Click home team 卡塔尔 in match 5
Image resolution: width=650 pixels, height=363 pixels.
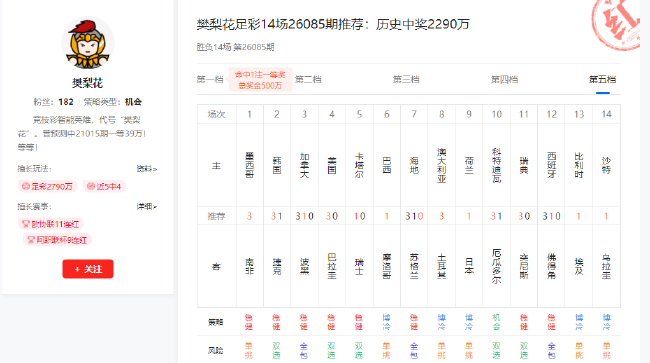click(359, 165)
